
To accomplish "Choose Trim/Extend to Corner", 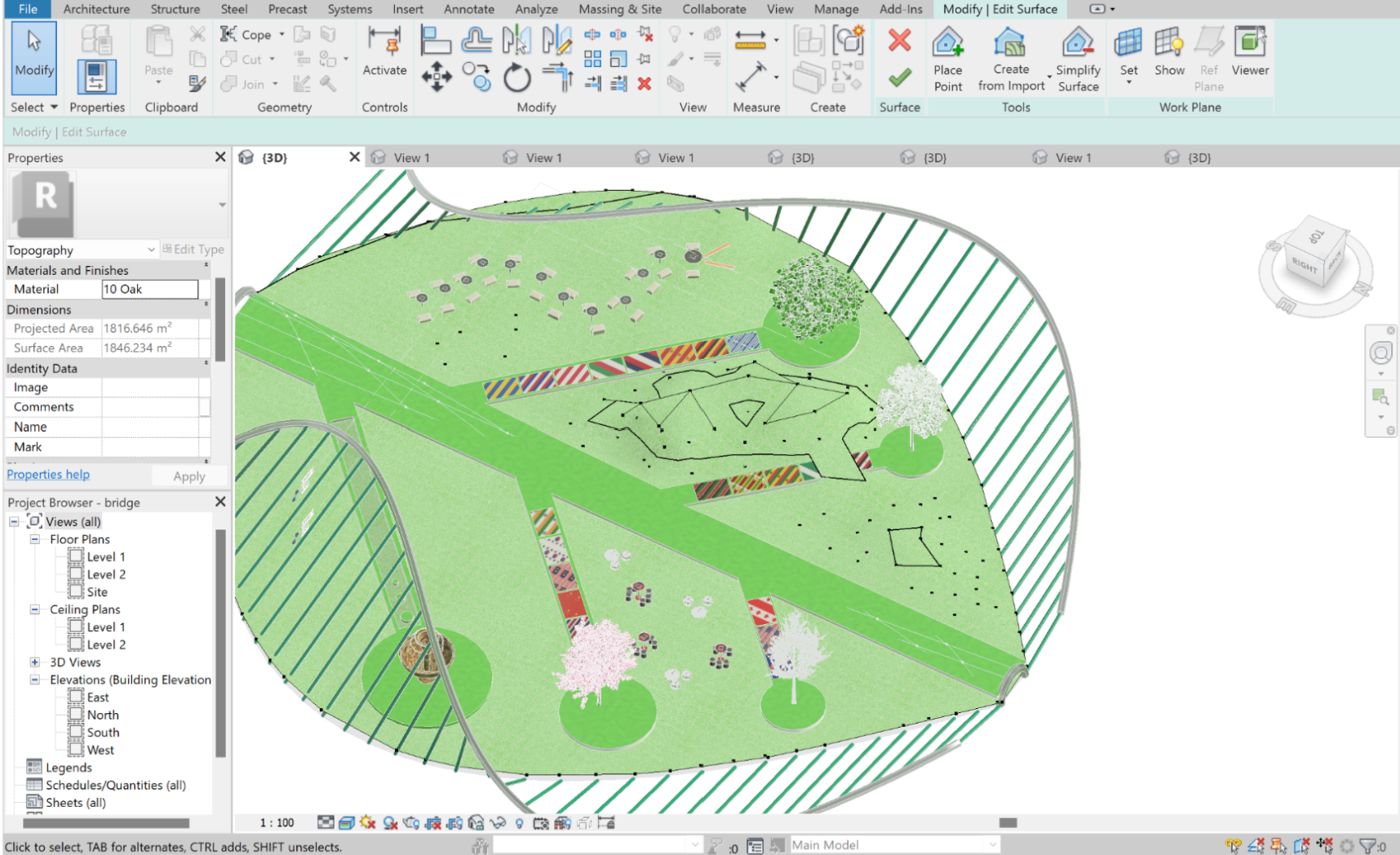I will (557, 78).
